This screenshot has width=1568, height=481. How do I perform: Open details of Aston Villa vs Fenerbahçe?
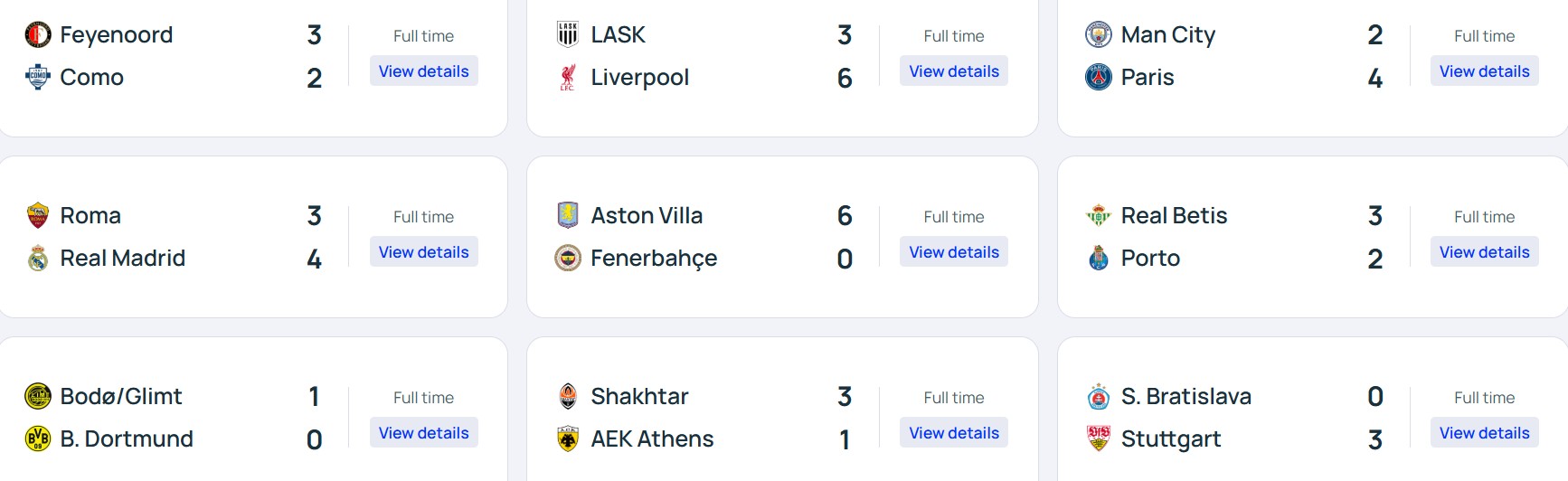point(954,252)
